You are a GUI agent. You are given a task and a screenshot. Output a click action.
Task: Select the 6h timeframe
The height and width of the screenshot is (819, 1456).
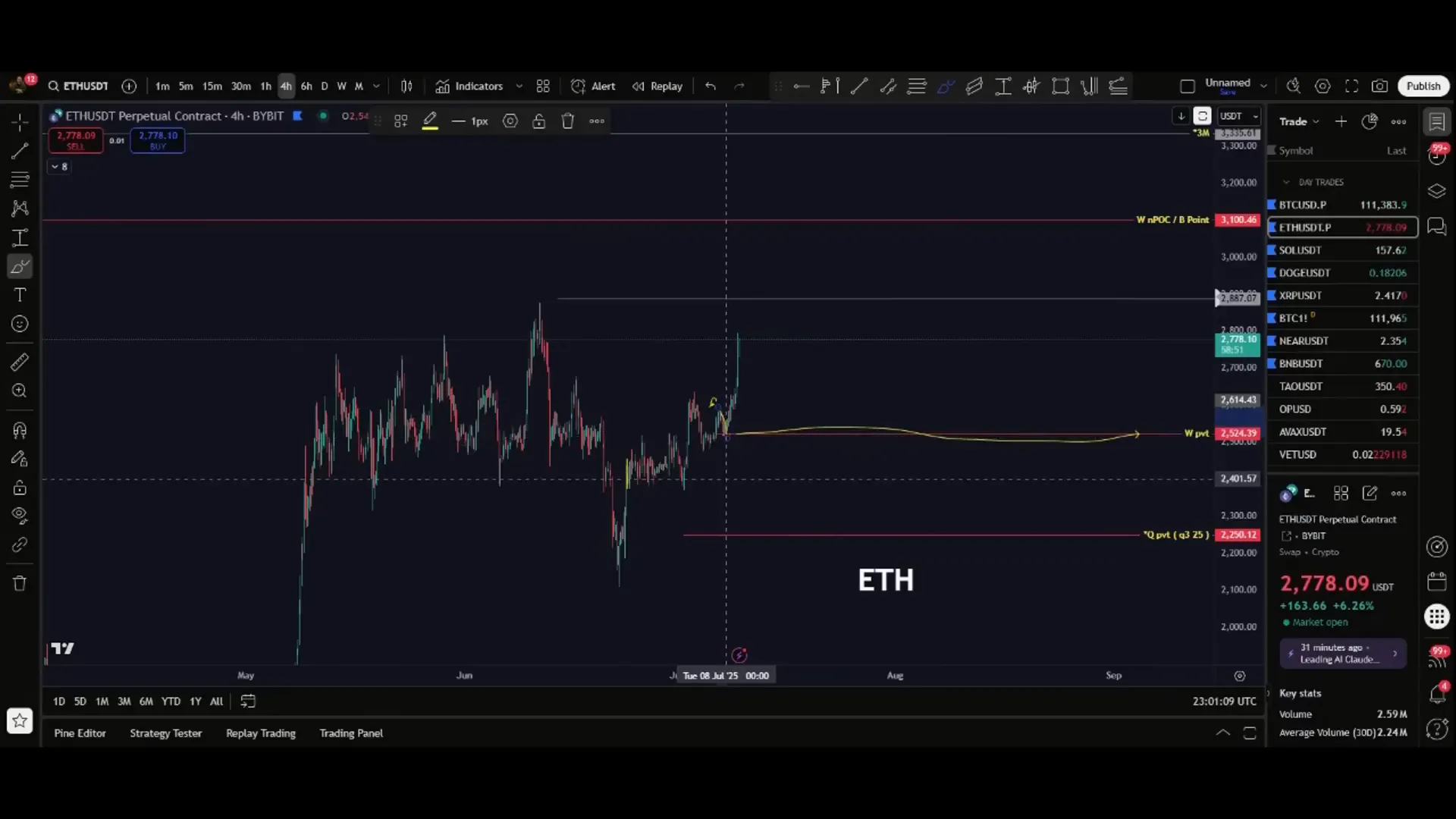coord(306,86)
